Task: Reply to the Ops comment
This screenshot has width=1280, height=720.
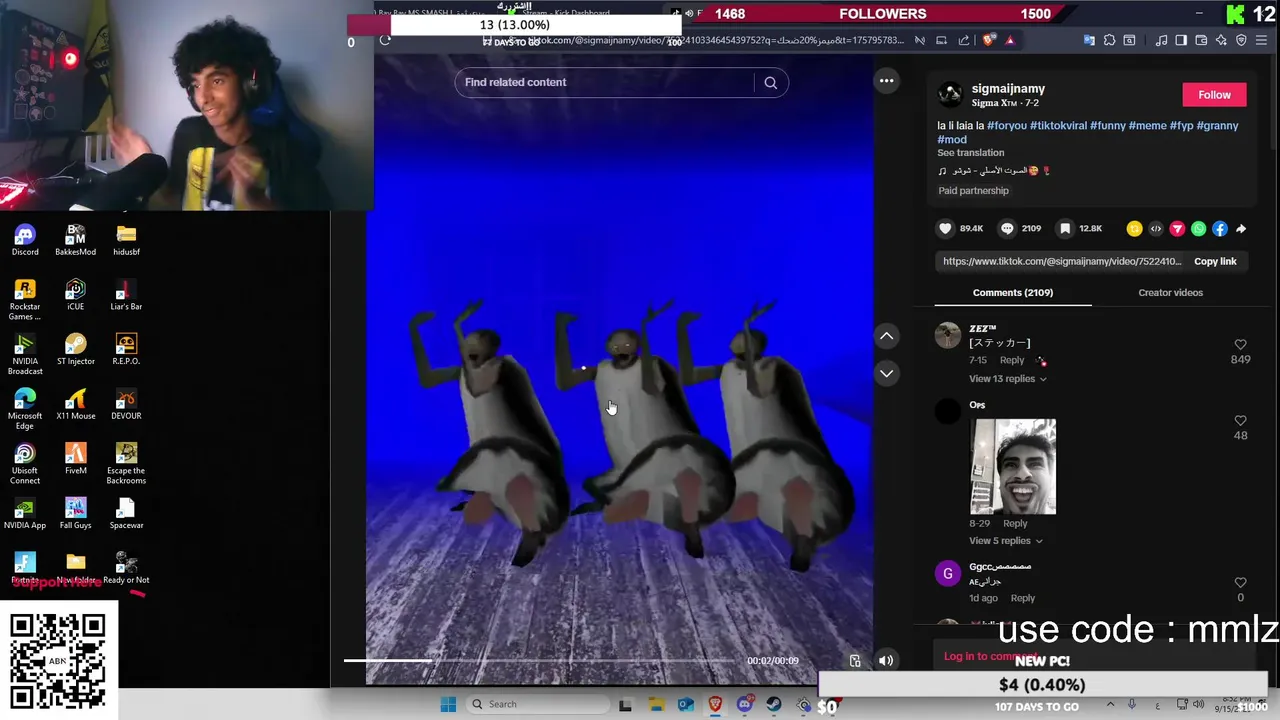Action: coord(1015,523)
